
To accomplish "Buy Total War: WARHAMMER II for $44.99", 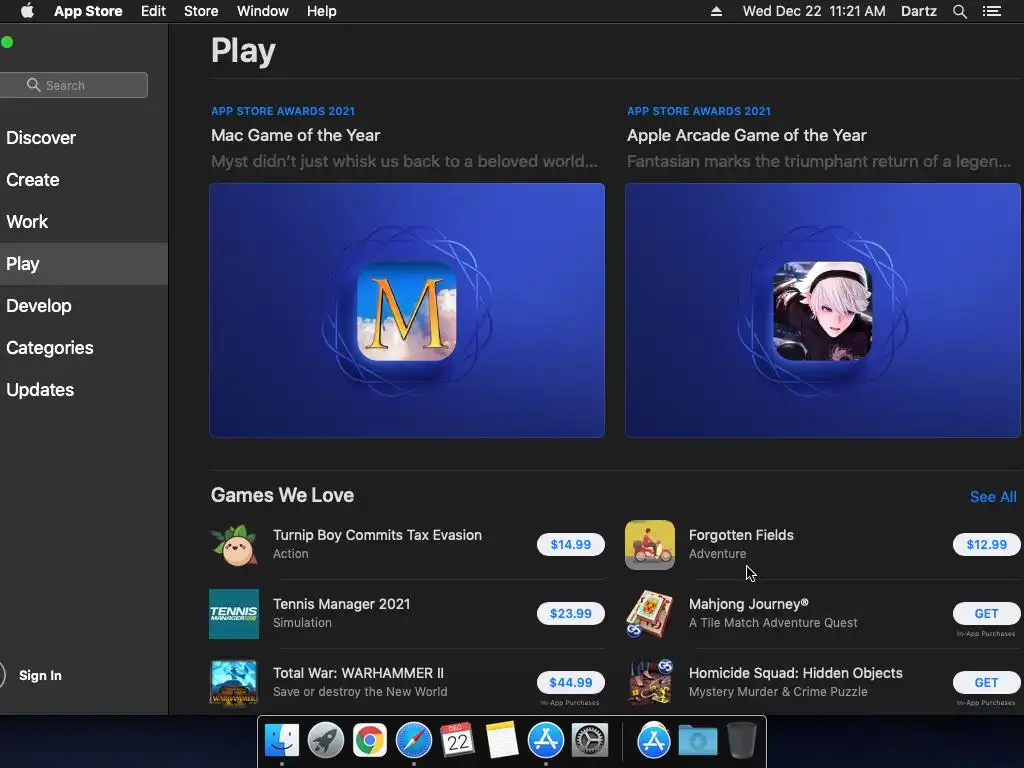I will click(571, 682).
